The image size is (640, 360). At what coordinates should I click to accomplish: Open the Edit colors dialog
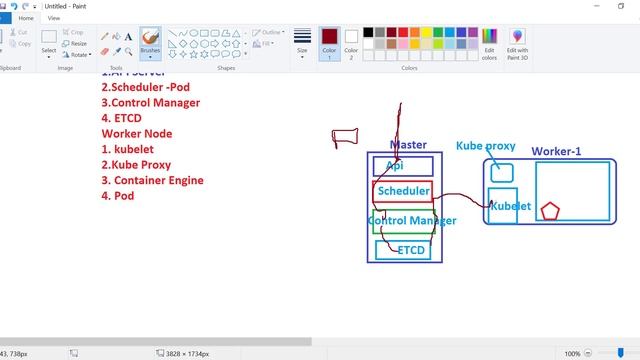click(489, 45)
